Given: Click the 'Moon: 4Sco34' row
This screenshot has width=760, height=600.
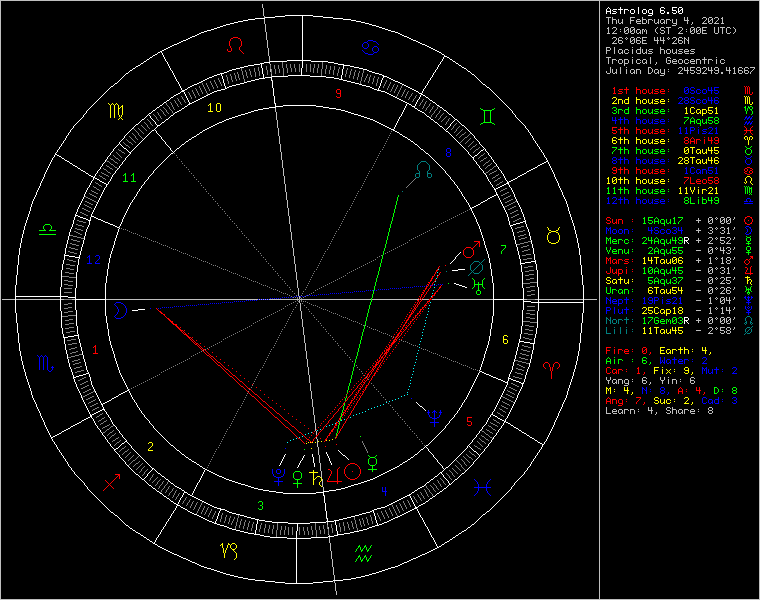Looking at the screenshot, I should pyautogui.click(x=680, y=231).
